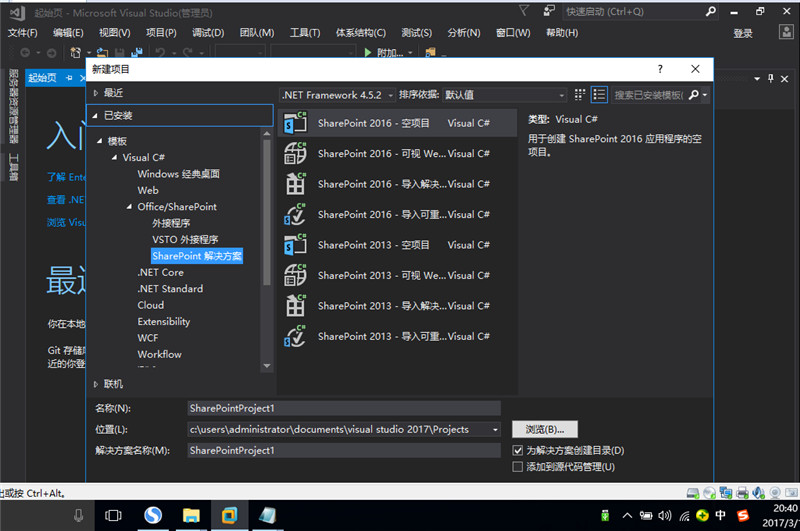
Task: Click the 浏览(B)... button
Action: coord(545,429)
